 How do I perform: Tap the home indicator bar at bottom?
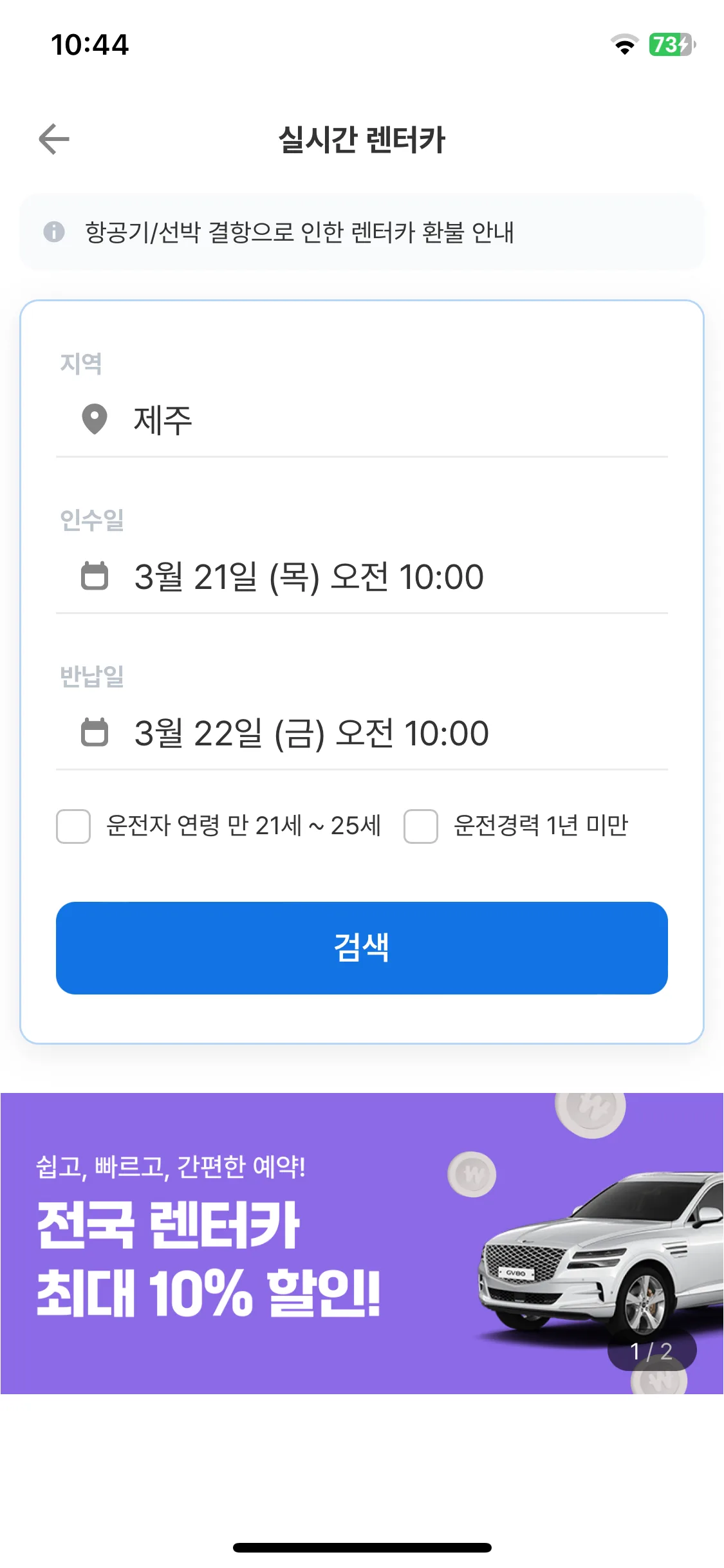coord(362,1547)
